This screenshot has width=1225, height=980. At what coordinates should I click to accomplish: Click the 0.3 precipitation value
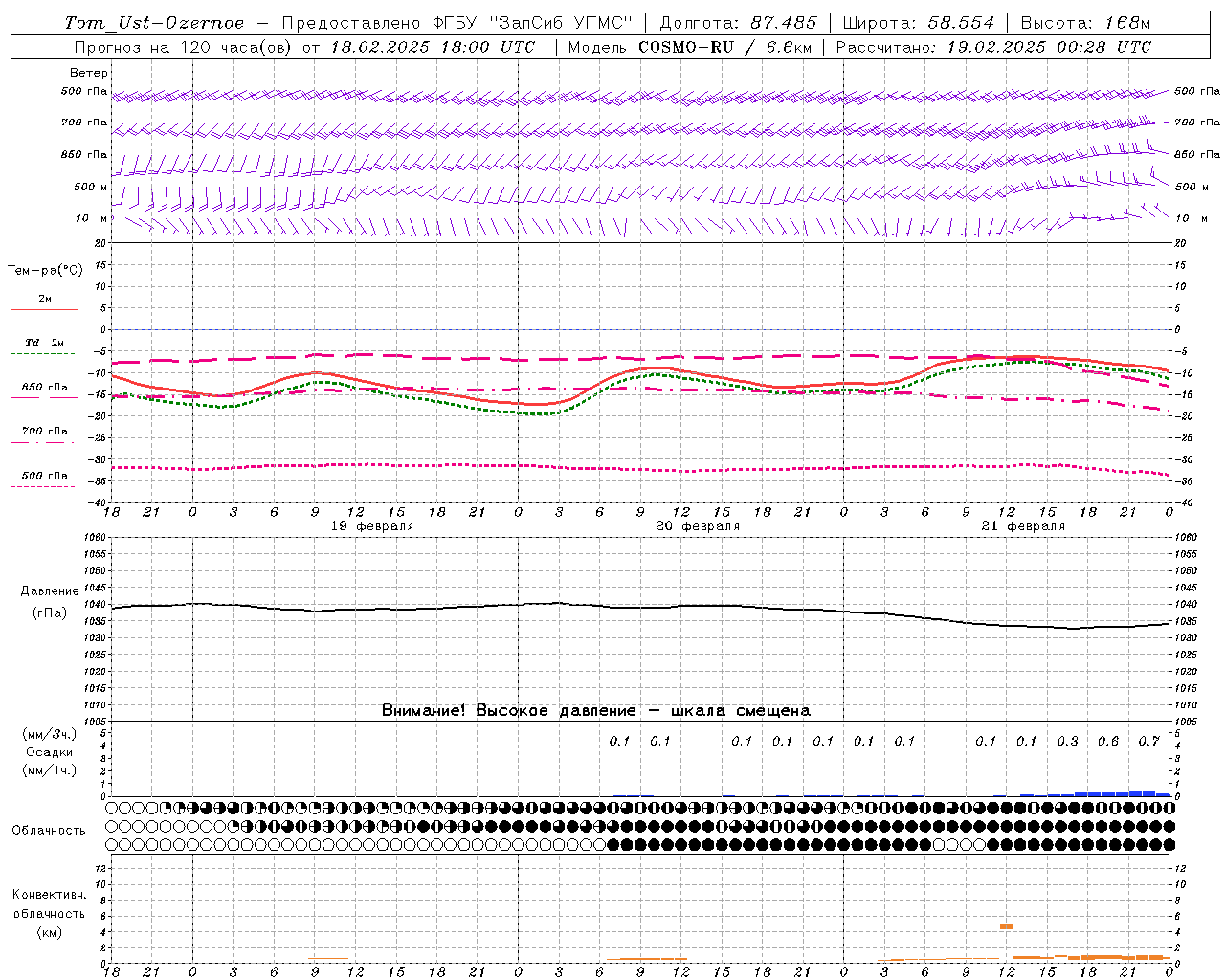click(x=1067, y=741)
